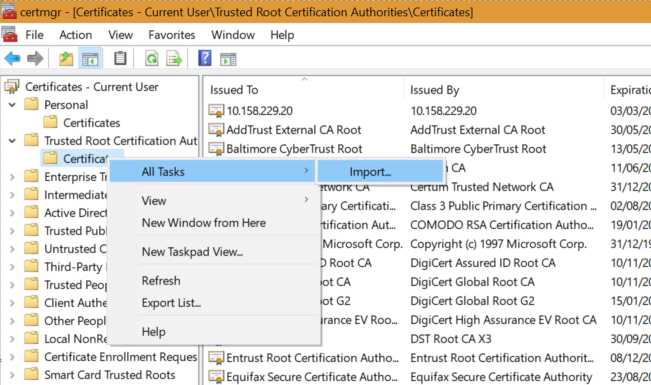Click Trusted Root Certification Authorities folder icon

pyautogui.click(x=31, y=140)
